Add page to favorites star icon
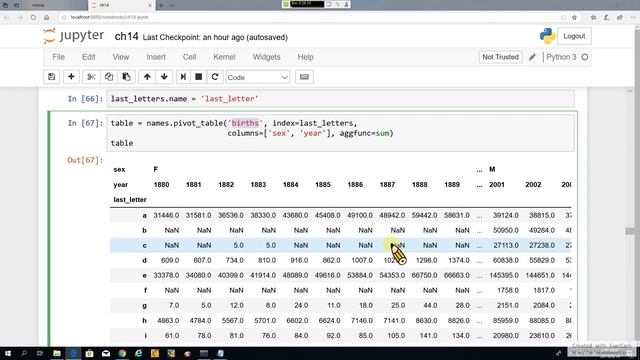The height and width of the screenshot is (360, 640). pos(574,17)
